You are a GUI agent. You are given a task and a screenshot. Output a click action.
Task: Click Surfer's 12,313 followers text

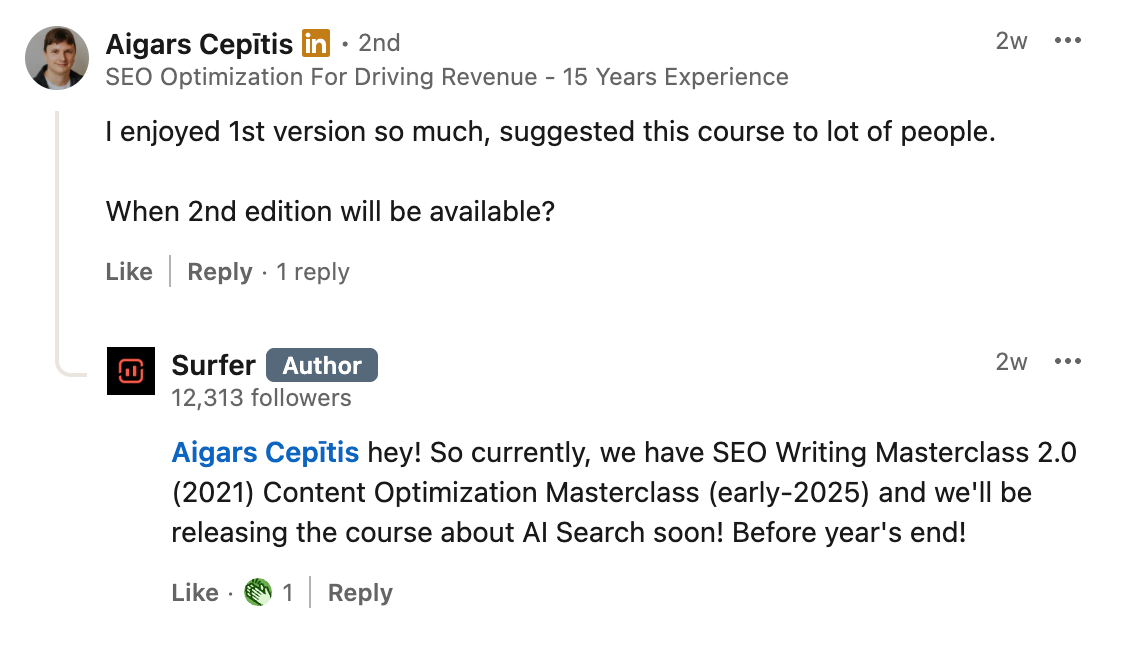tap(261, 398)
